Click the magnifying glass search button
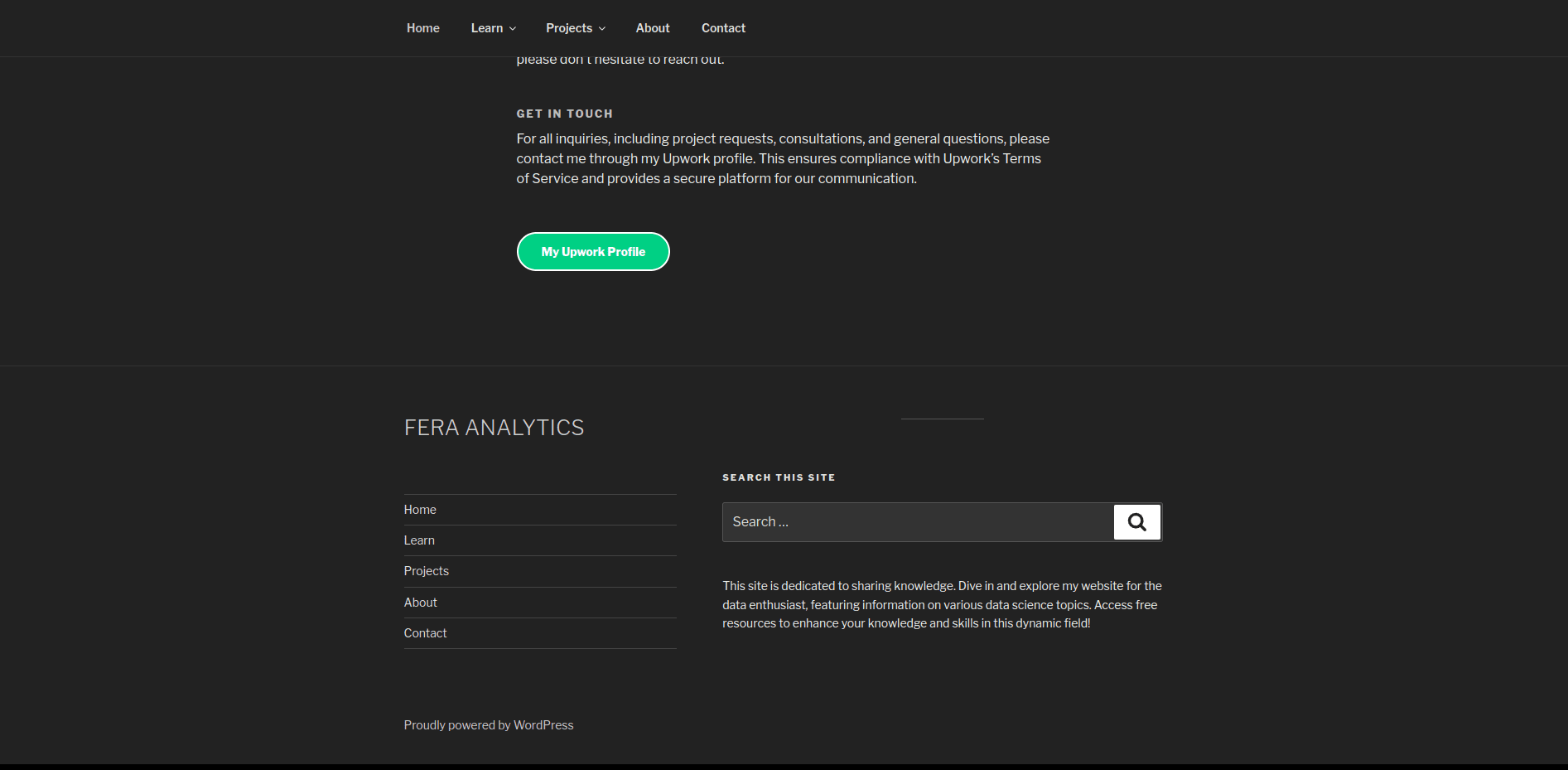This screenshot has width=1568, height=770. [1136, 522]
